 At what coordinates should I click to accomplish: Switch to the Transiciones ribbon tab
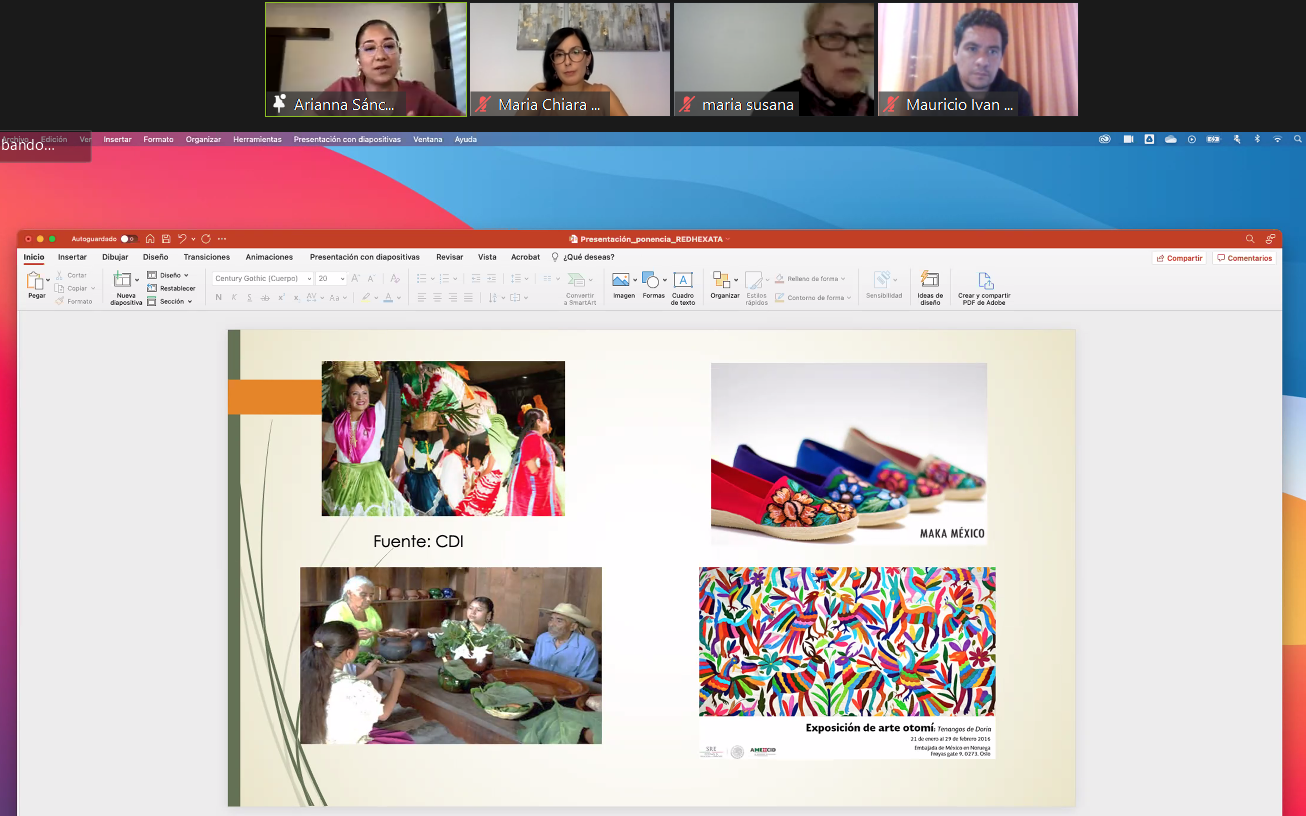[206, 257]
